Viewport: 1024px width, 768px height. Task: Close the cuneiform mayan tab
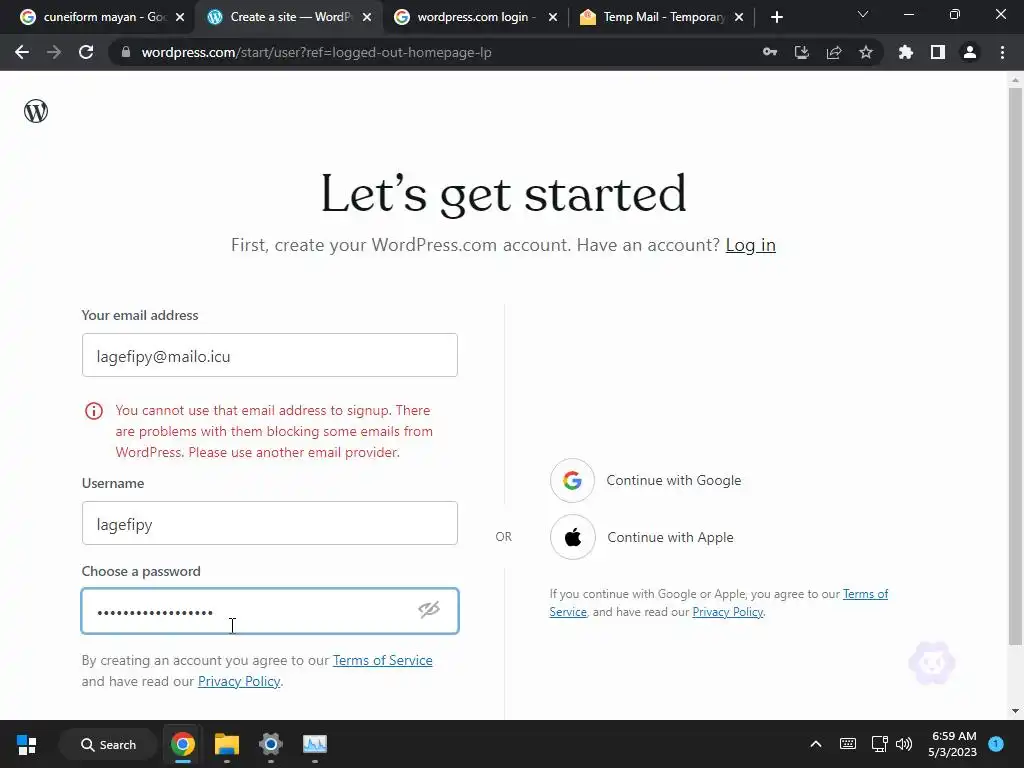pos(180,18)
